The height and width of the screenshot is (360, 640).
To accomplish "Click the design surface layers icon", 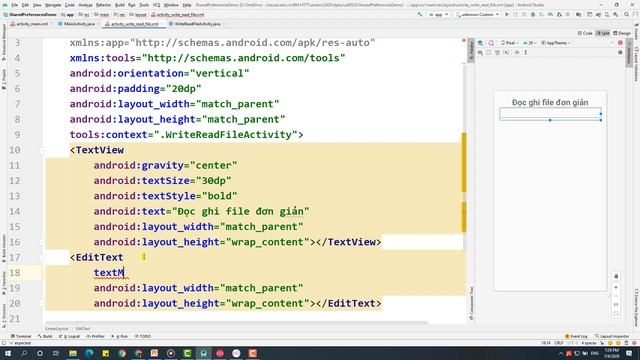I will 481,43.
